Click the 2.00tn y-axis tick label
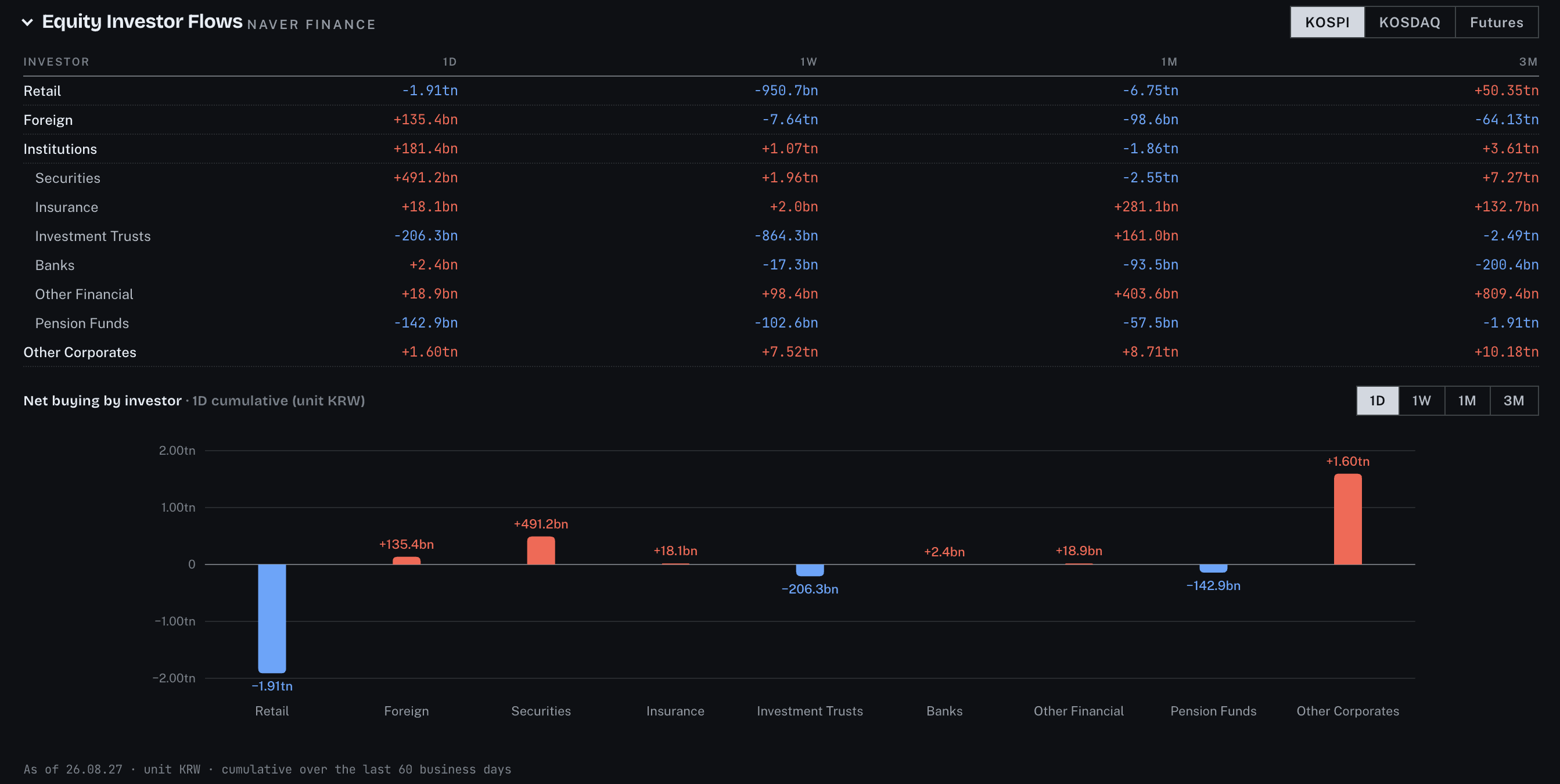 [177, 451]
